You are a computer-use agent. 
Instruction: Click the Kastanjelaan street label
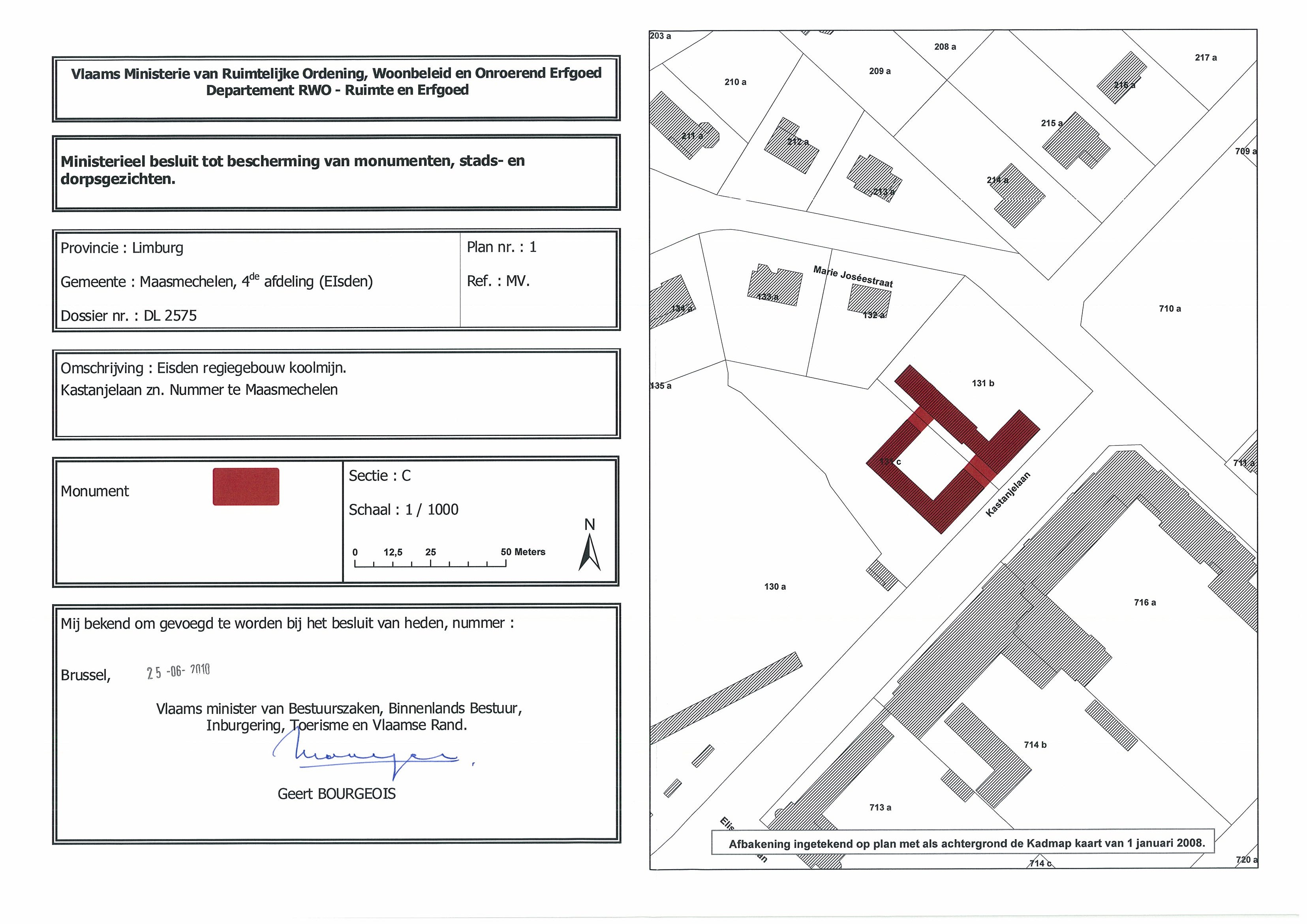1008,494
